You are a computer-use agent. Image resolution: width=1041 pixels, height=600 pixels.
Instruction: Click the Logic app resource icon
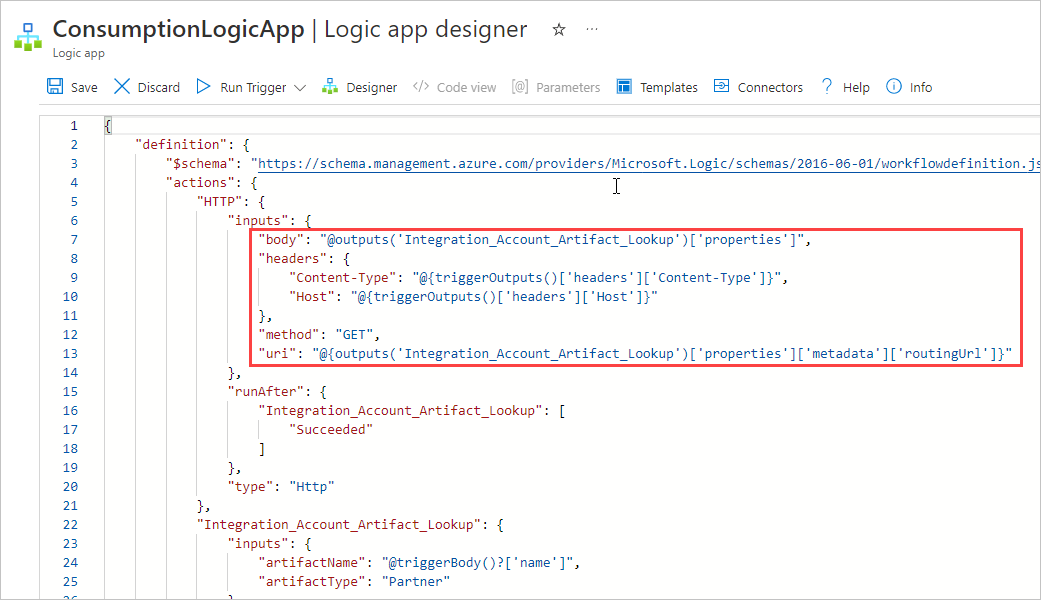[27, 37]
